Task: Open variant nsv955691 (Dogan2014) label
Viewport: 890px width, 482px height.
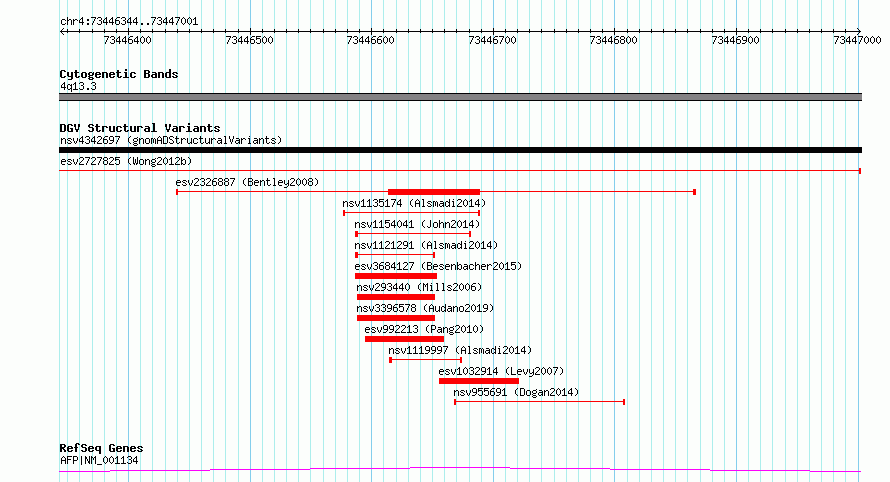Action: tap(517, 392)
